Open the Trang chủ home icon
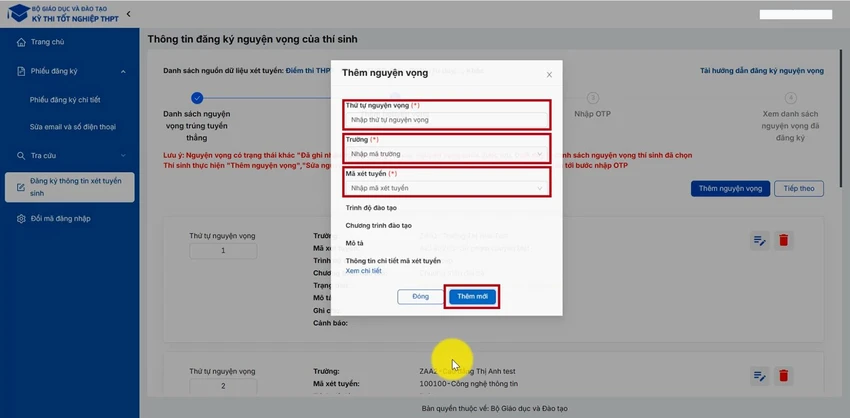This screenshot has width=850, height=418. (21, 42)
